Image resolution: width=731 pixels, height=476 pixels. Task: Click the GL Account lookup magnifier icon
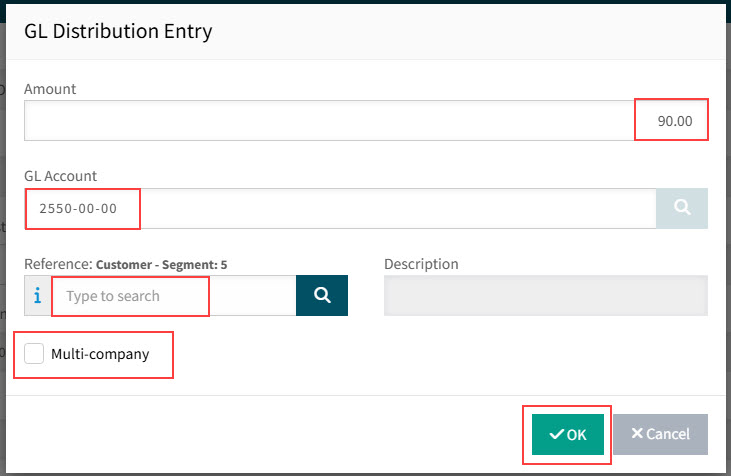point(682,209)
